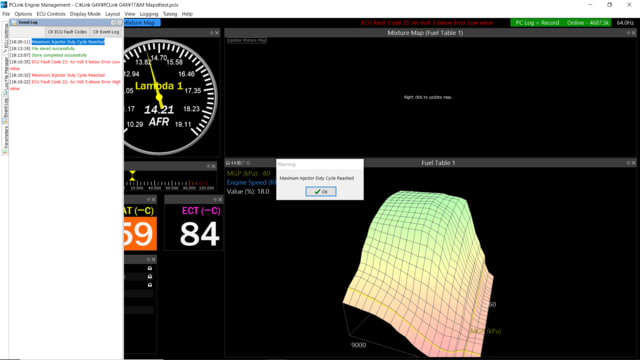Viewport: 640px width, 360px height.
Task: Click the Ok button in the warning dialog
Action: [321, 191]
